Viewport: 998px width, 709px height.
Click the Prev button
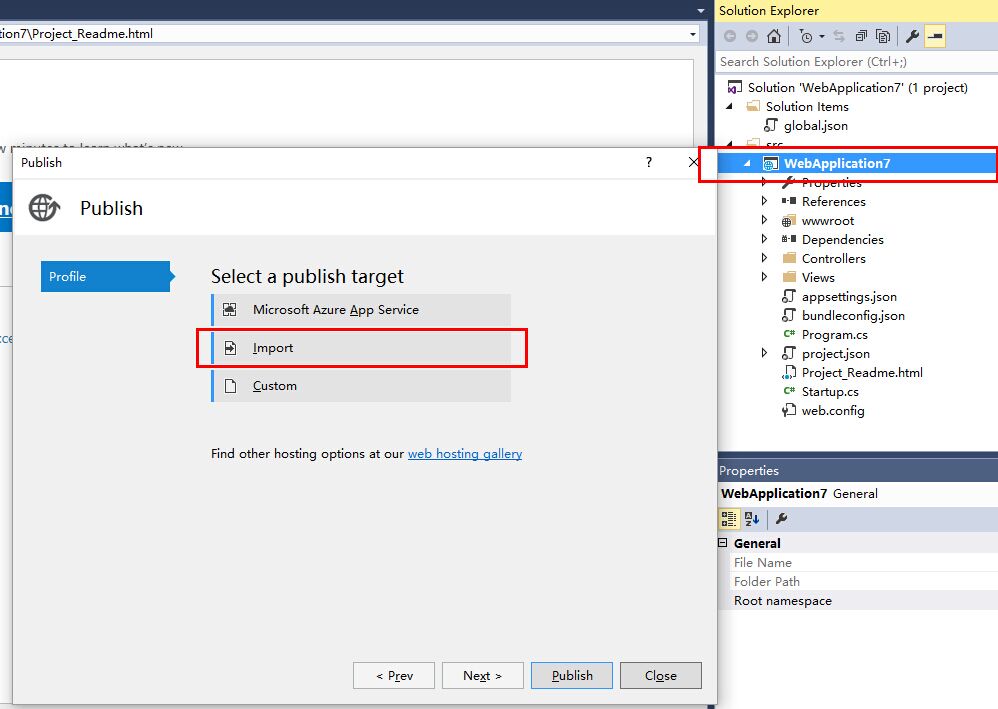point(394,675)
